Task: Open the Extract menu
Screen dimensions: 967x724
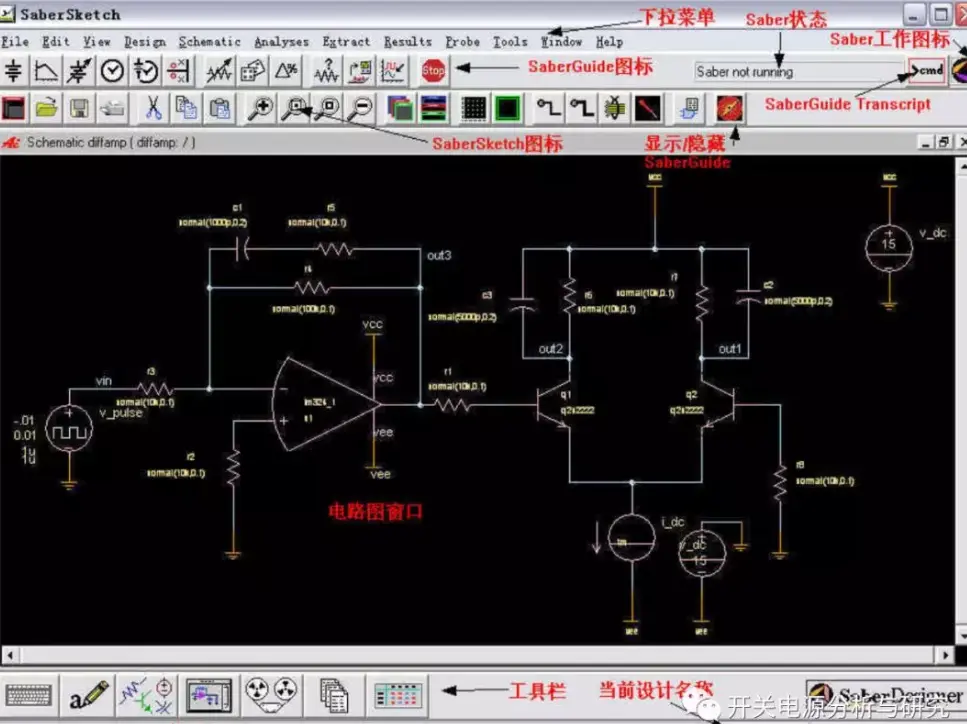Action: [x=346, y=42]
